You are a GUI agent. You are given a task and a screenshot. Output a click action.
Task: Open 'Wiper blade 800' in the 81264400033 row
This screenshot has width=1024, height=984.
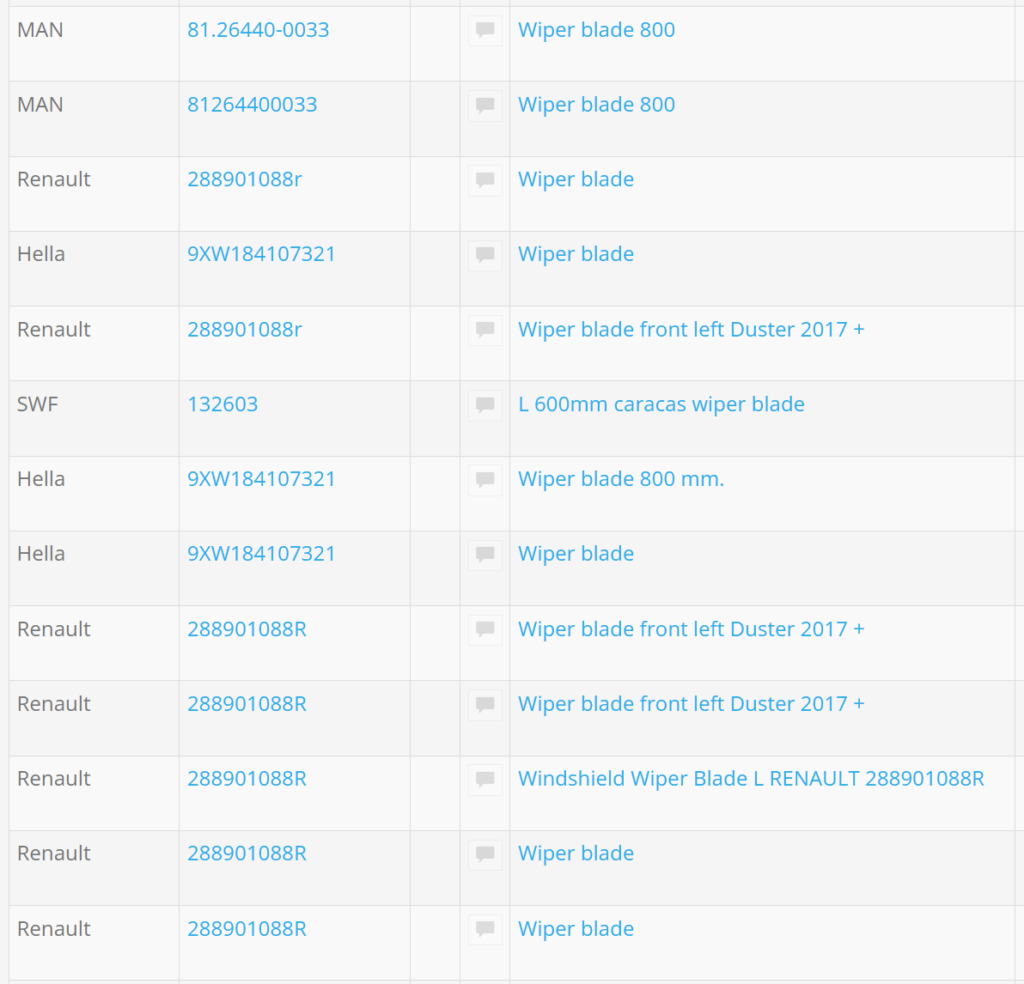click(x=596, y=104)
